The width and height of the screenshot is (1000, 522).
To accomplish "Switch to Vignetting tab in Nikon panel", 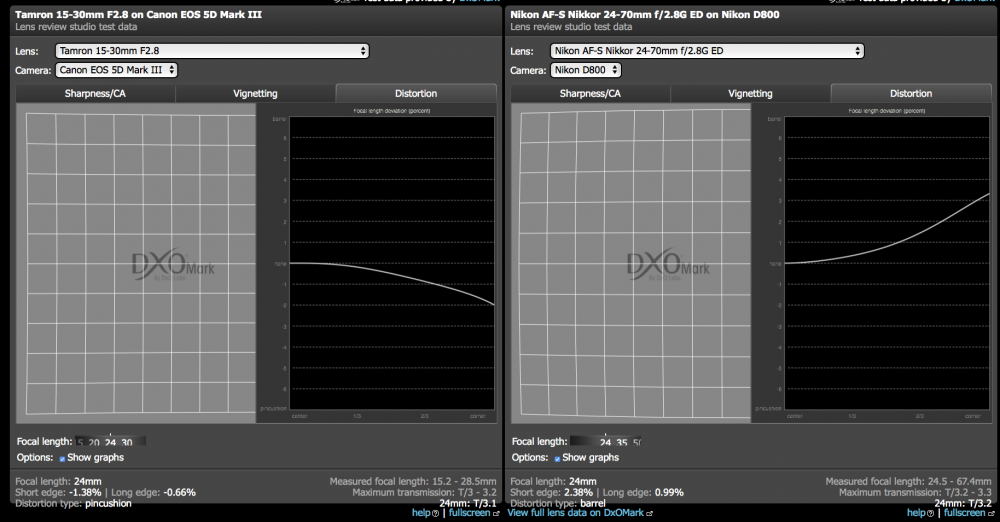I will pos(750,93).
